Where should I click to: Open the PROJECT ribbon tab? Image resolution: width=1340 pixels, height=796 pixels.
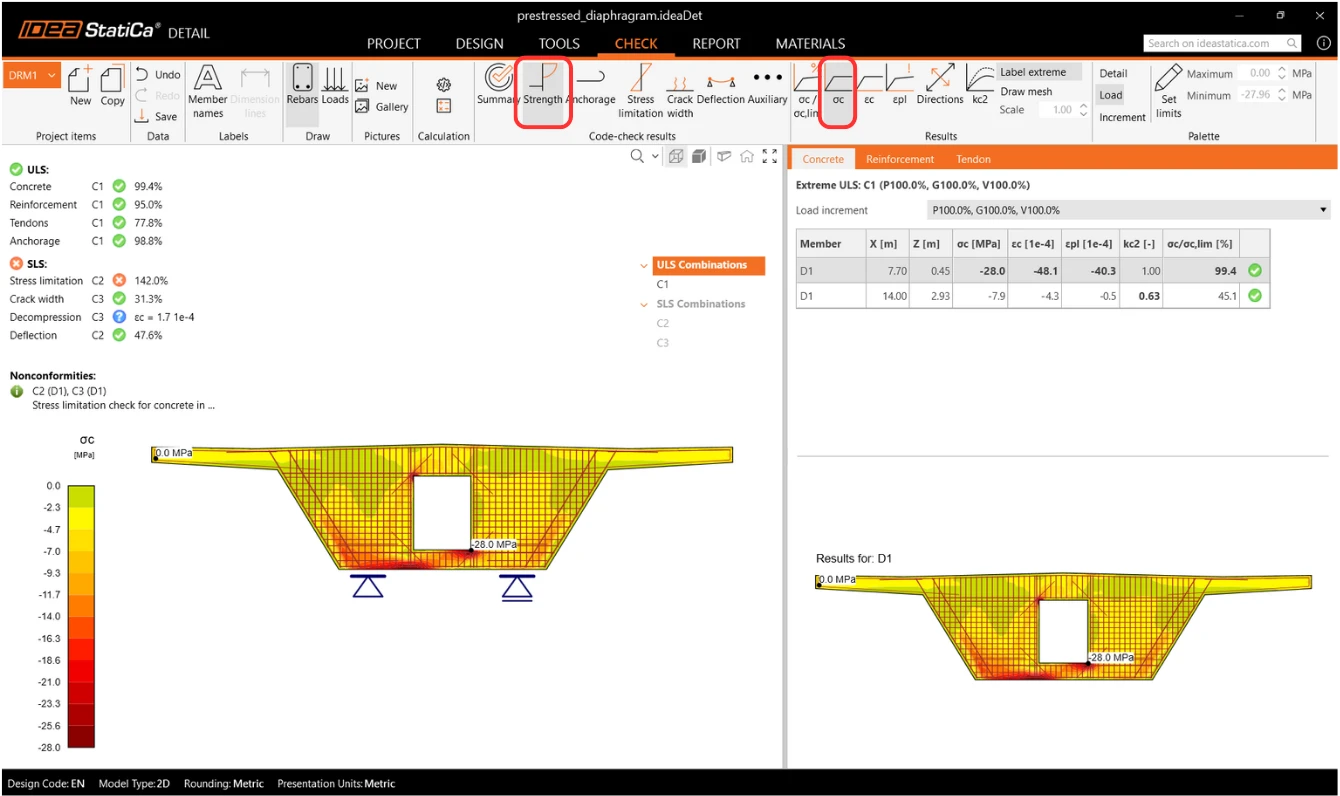[x=394, y=44]
